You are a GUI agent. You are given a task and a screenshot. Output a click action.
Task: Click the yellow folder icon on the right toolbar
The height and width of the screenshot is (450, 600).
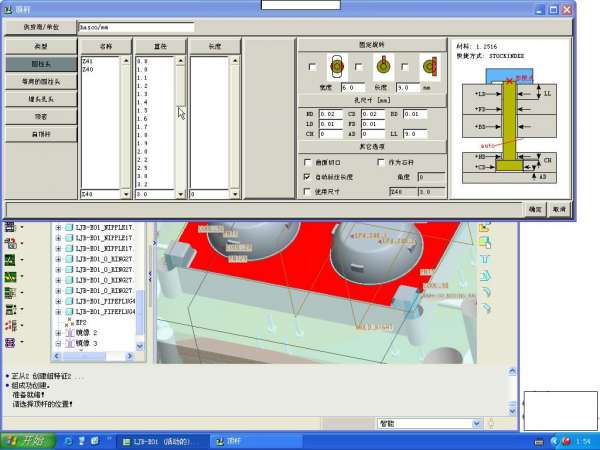click(484, 227)
